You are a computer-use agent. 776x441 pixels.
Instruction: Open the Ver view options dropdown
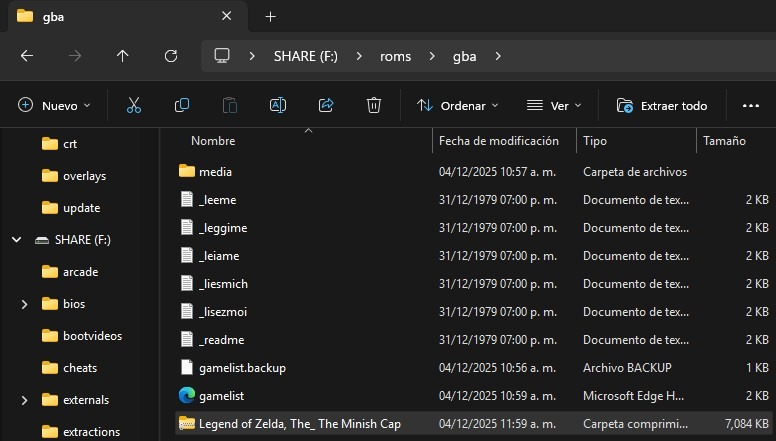pos(554,105)
